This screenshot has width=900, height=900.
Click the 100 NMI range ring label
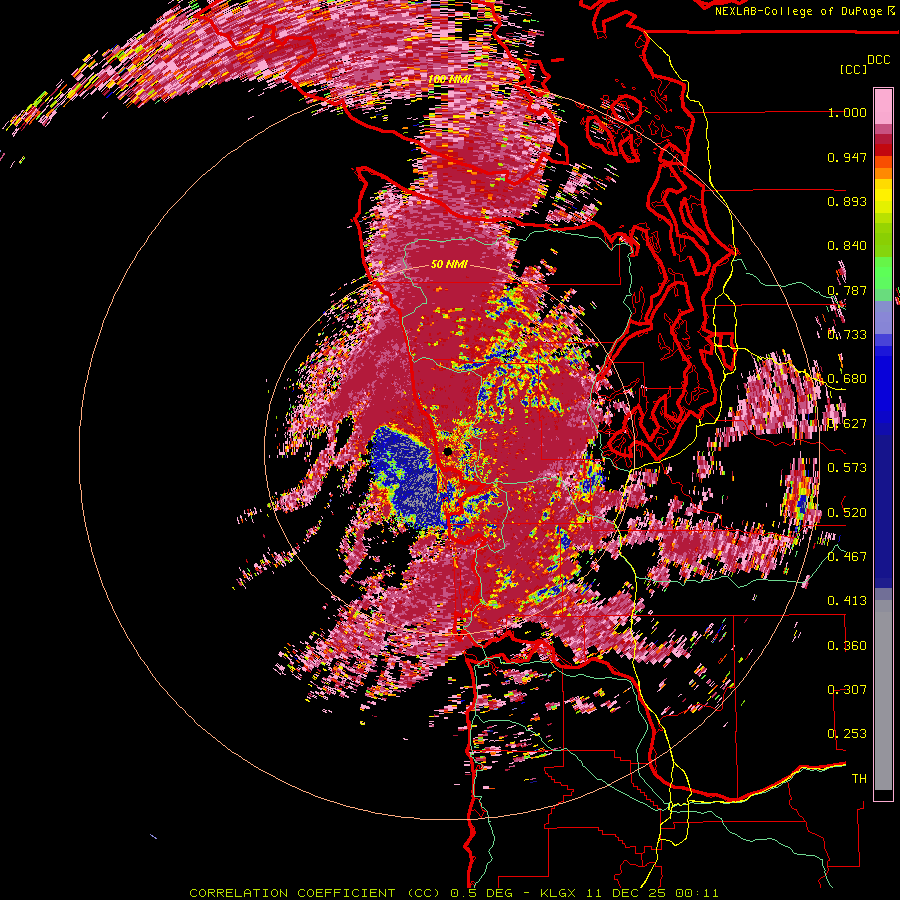[449, 79]
